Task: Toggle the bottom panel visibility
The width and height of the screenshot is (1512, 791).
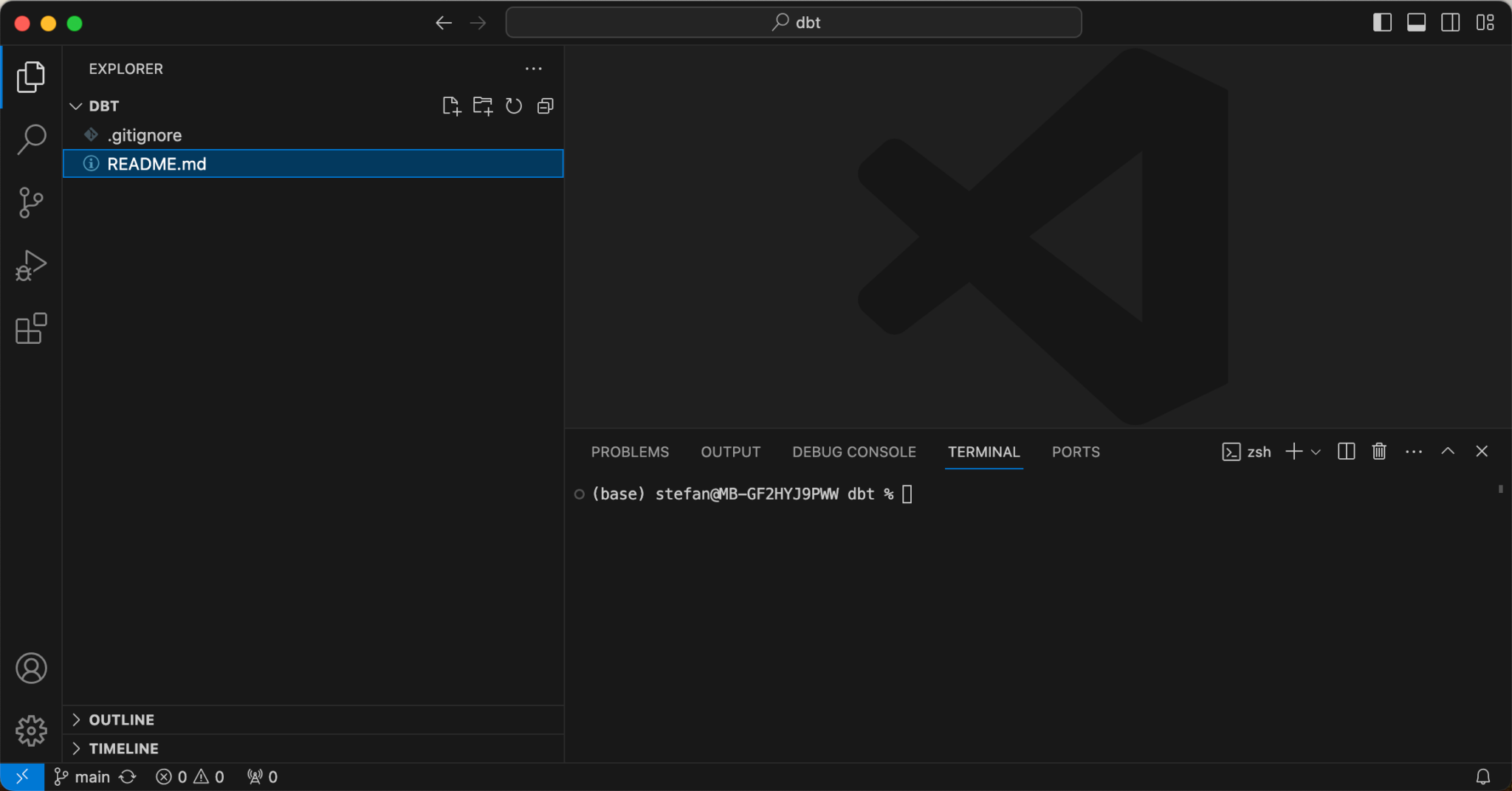Action: [x=1416, y=23]
